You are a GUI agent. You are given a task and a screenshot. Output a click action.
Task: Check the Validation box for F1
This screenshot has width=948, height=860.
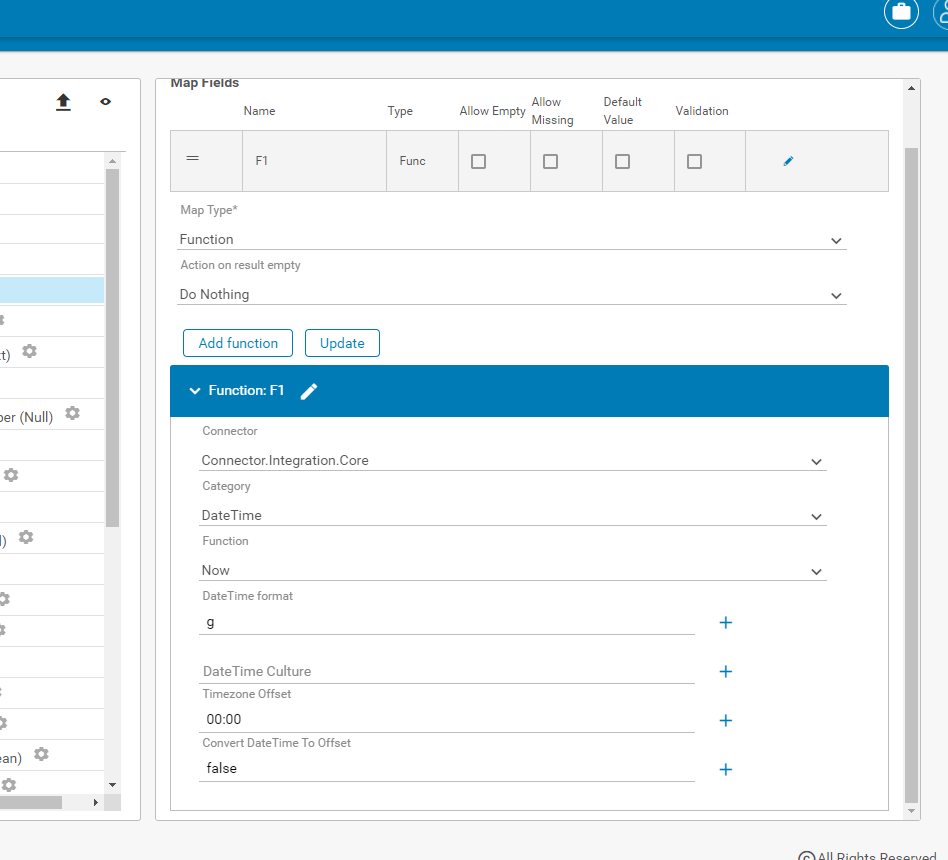[694, 161]
